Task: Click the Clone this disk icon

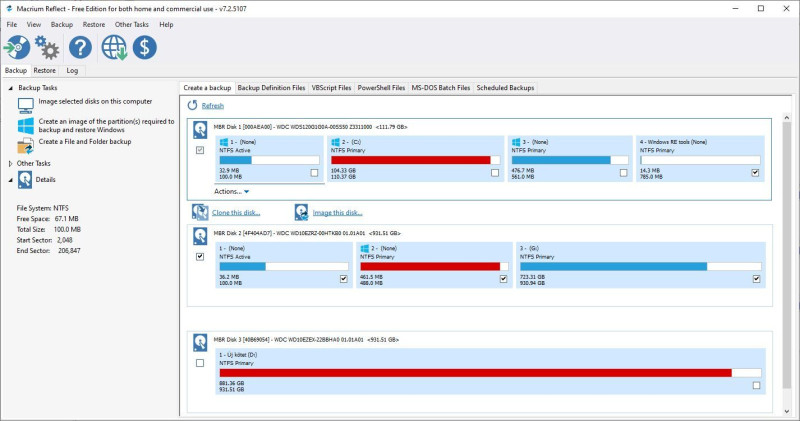Action: (x=200, y=212)
